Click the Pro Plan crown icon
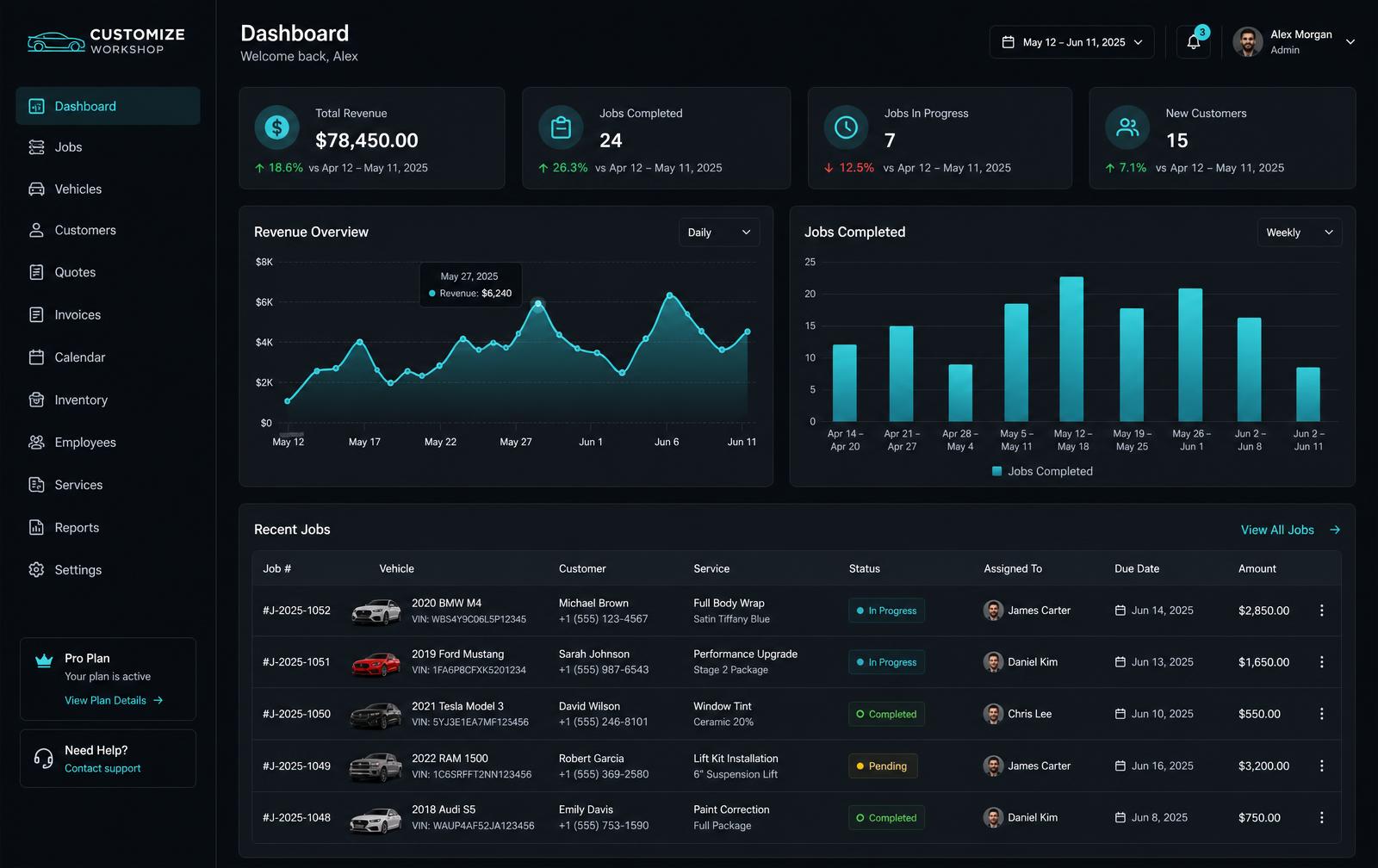 coord(44,660)
